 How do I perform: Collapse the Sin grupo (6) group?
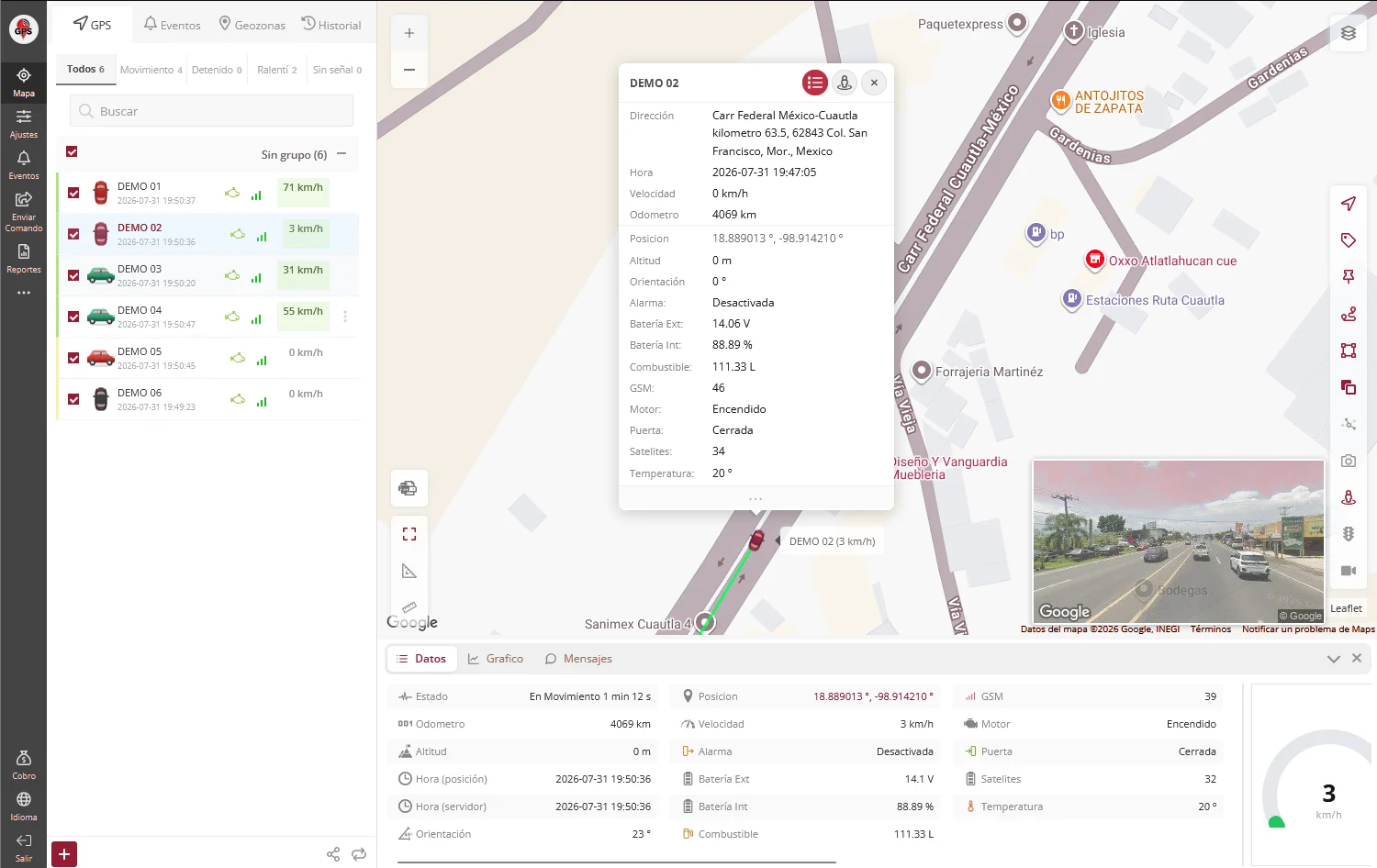341,154
